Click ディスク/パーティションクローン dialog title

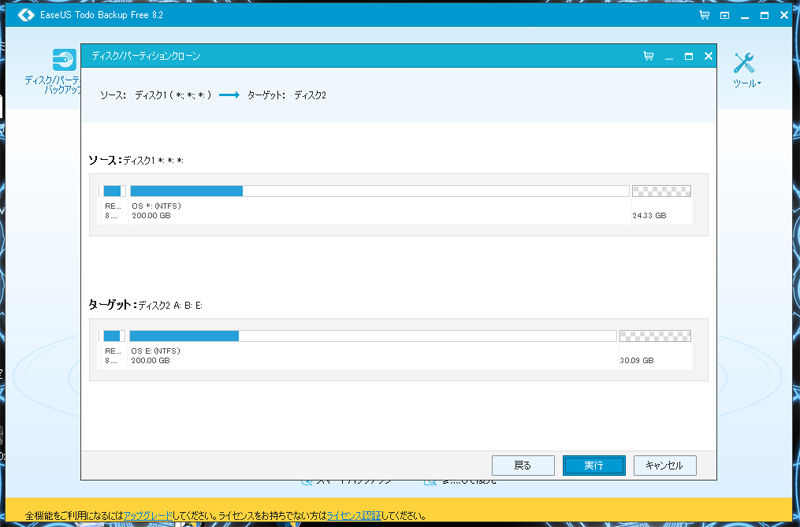(145, 56)
